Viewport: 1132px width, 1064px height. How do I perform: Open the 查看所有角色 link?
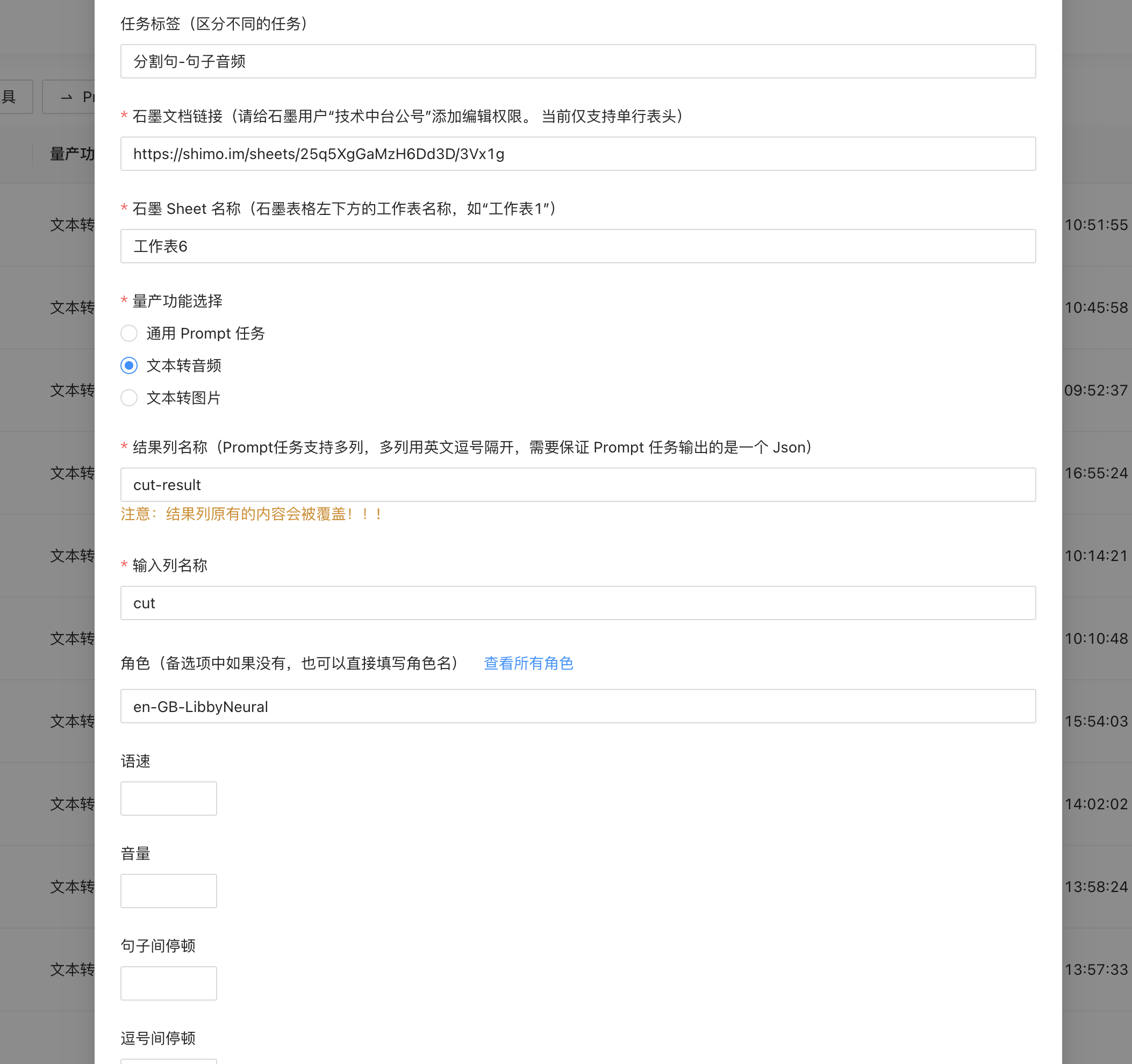(528, 663)
